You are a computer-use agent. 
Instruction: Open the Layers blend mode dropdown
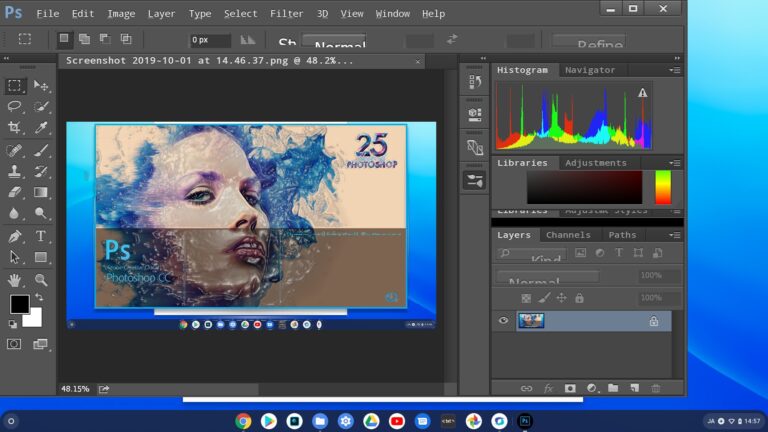pos(548,277)
